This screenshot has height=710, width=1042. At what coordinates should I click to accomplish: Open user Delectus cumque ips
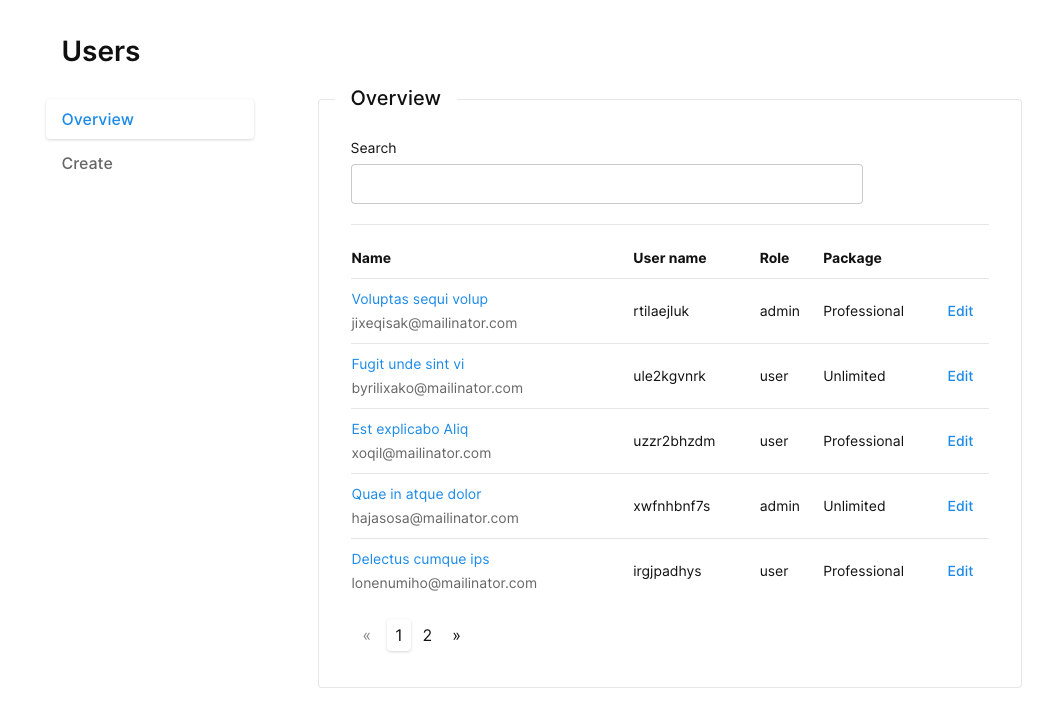click(420, 559)
